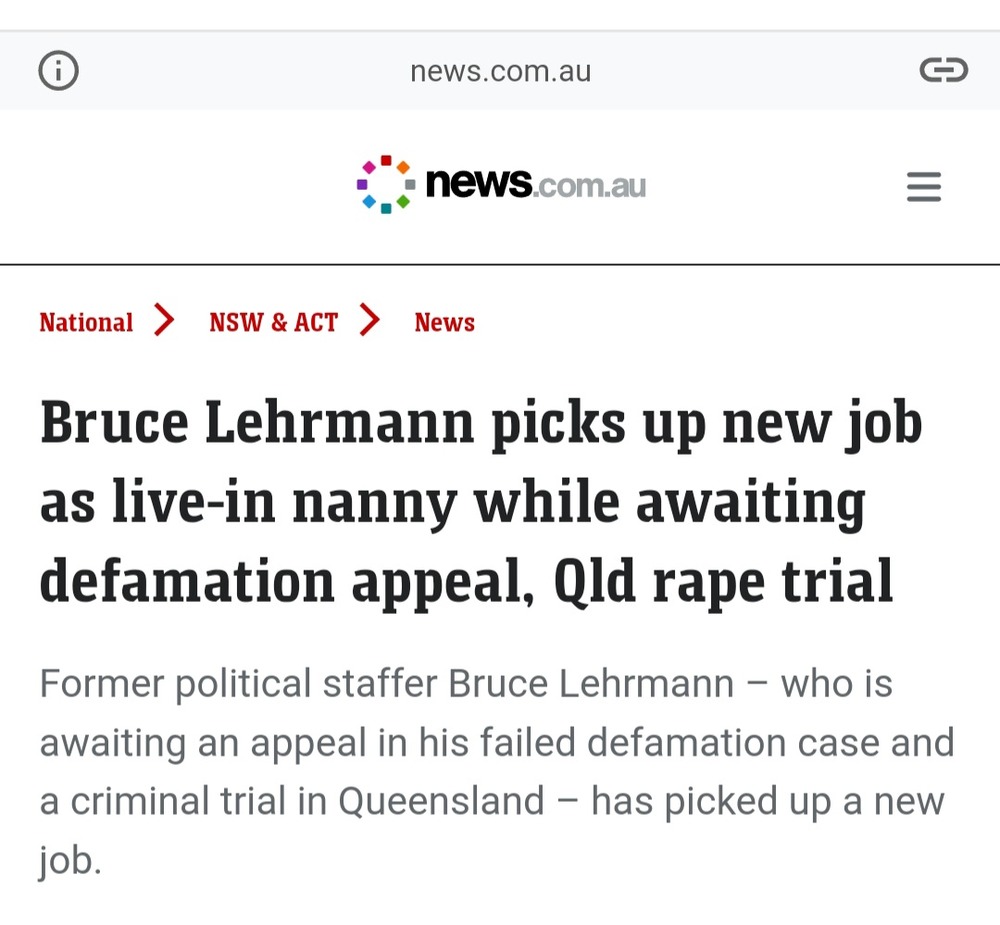The height and width of the screenshot is (925, 1000).
Task: Open the hamburger navigation menu
Action: (x=923, y=186)
